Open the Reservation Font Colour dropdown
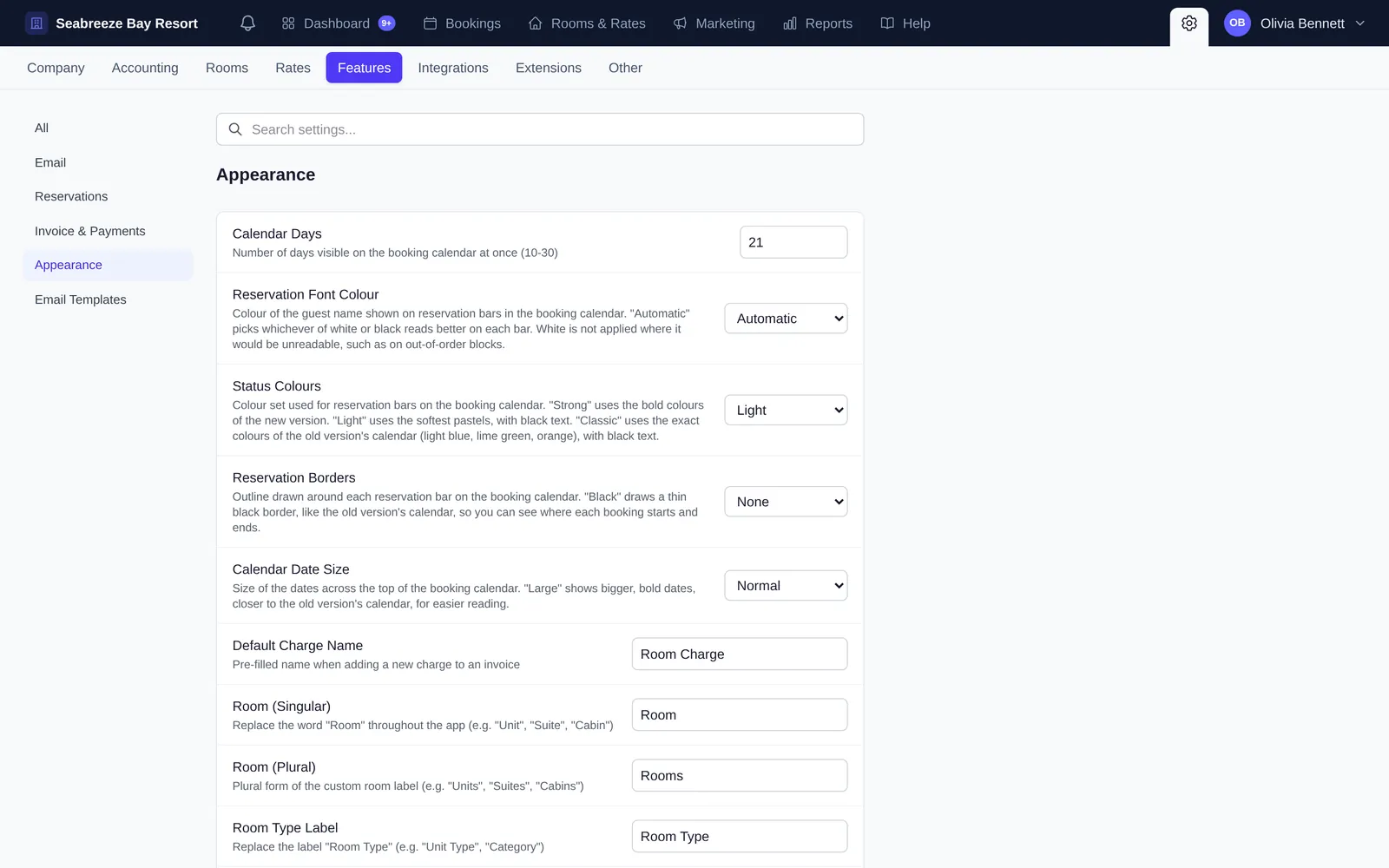Viewport: 1389px width, 868px height. tap(786, 319)
